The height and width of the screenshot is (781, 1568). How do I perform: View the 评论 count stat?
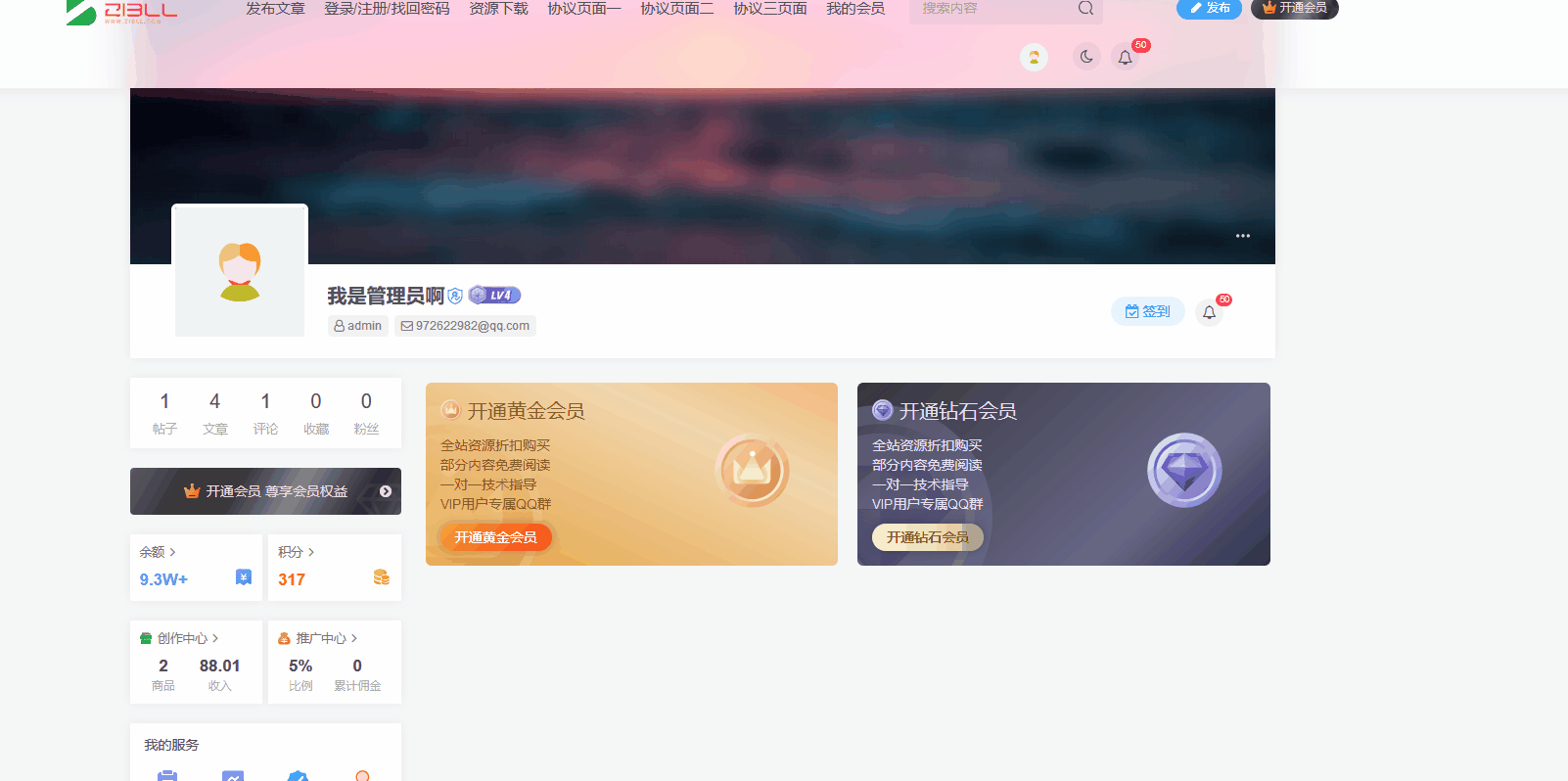[265, 414]
